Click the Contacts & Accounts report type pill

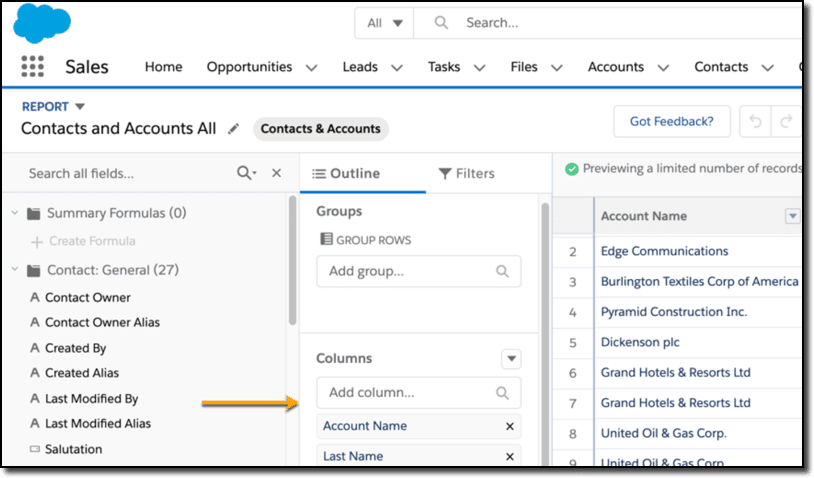point(320,129)
